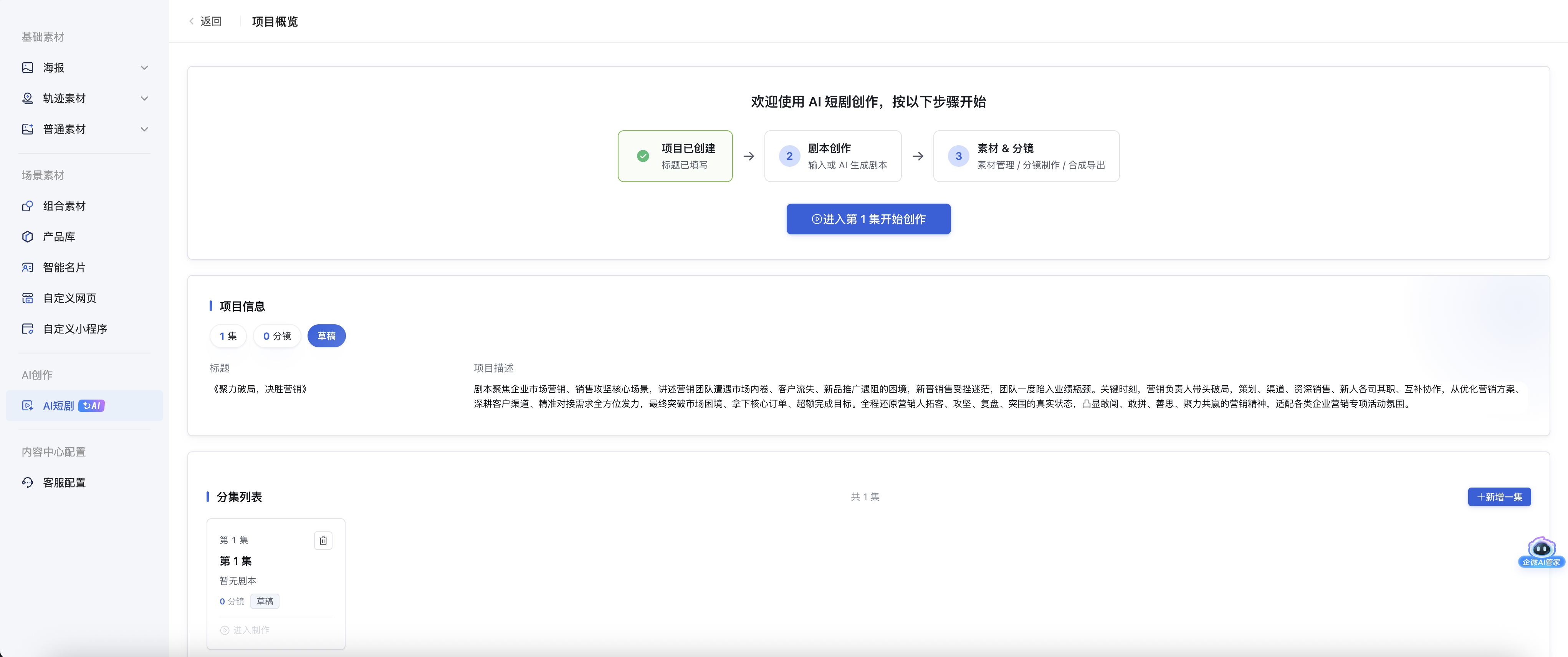Viewport: 1568px width, 657px height.
Task: Open 智能名片 menu item
Action: tap(84, 267)
